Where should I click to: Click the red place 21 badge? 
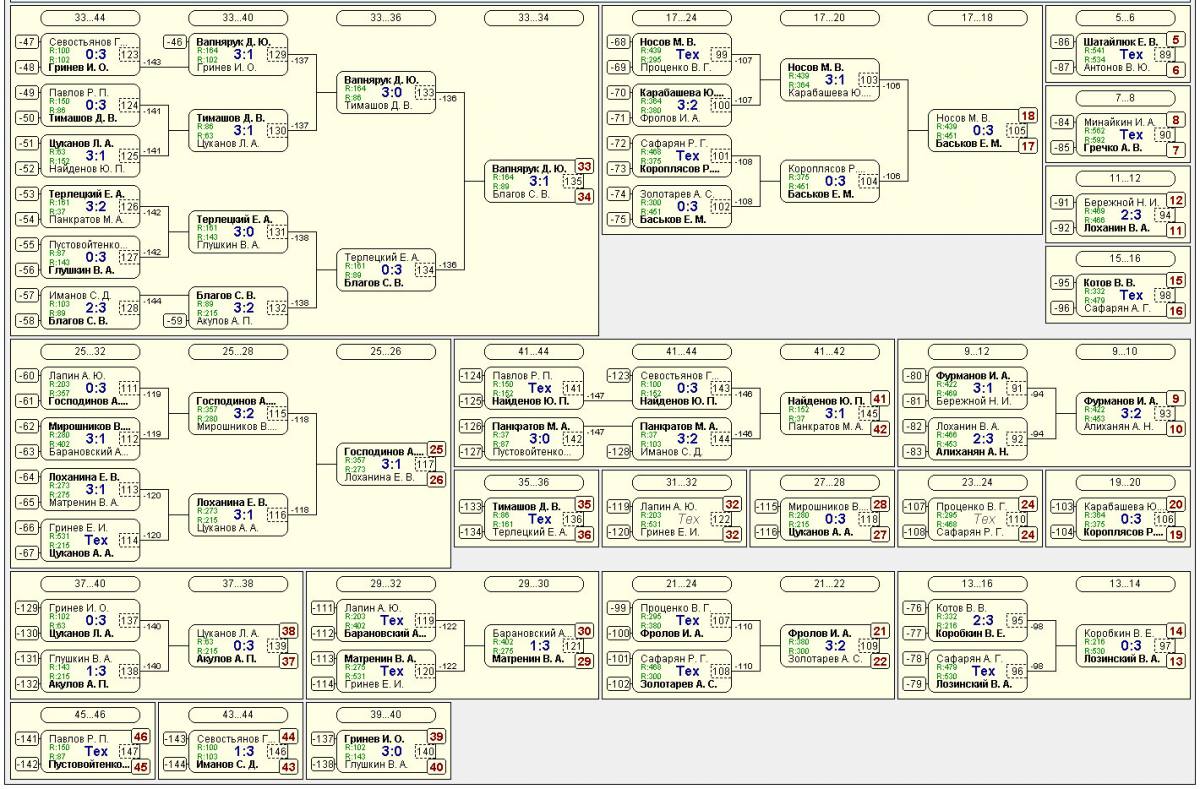pos(880,631)
